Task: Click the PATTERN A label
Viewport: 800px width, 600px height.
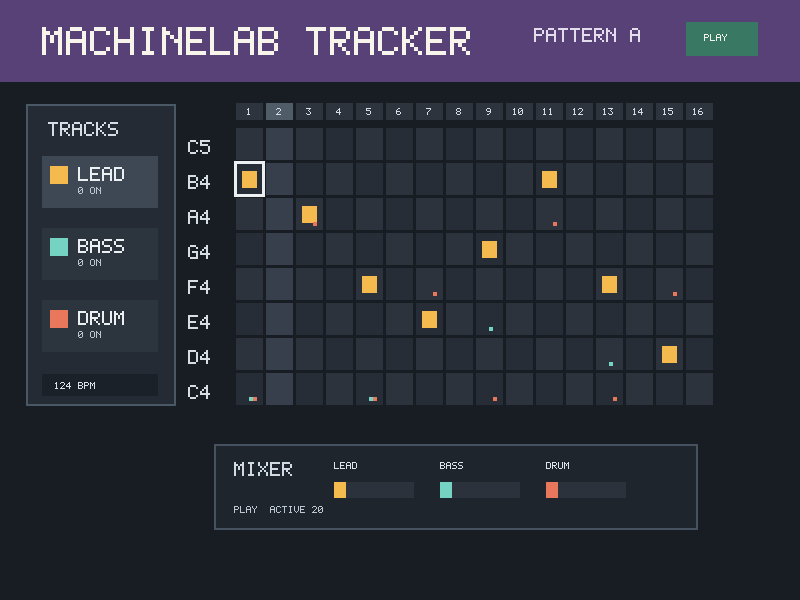Action: tap(587, 35)
